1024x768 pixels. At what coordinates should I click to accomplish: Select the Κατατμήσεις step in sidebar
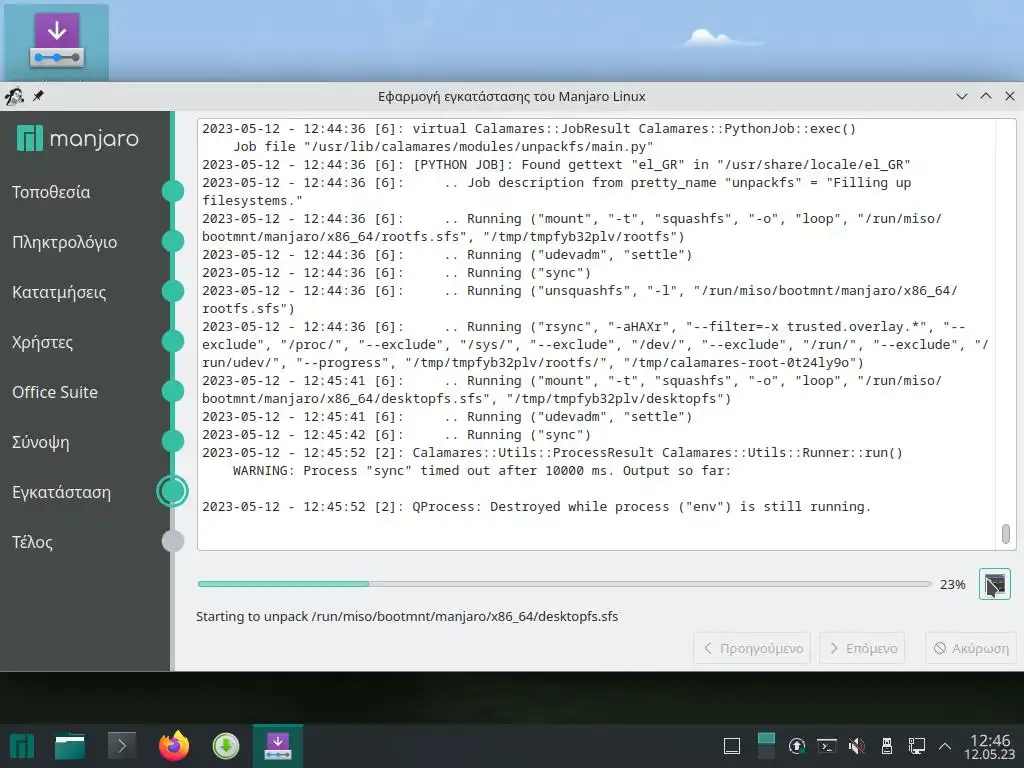59,292
